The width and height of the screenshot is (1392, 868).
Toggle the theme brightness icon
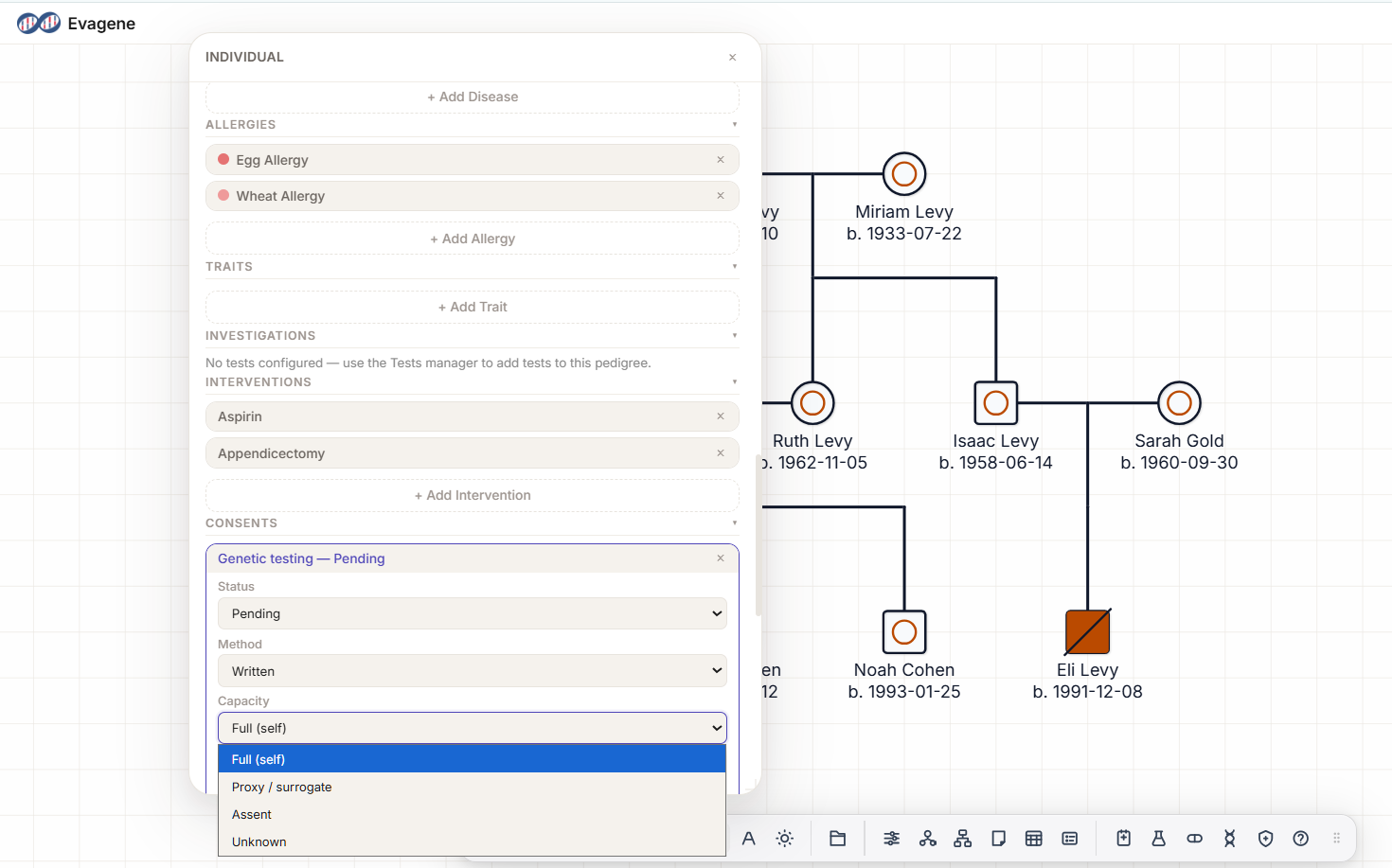coord(784,839)
